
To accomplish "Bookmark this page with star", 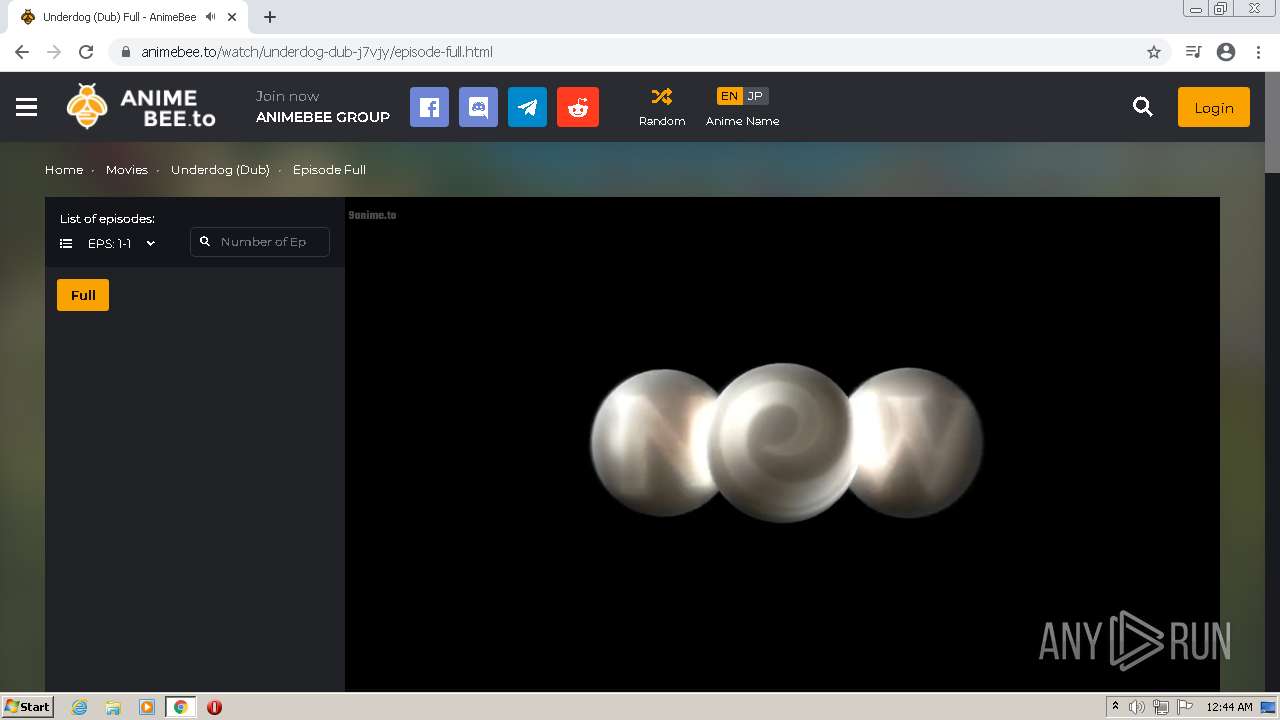I will click(x=1154, y=52).
